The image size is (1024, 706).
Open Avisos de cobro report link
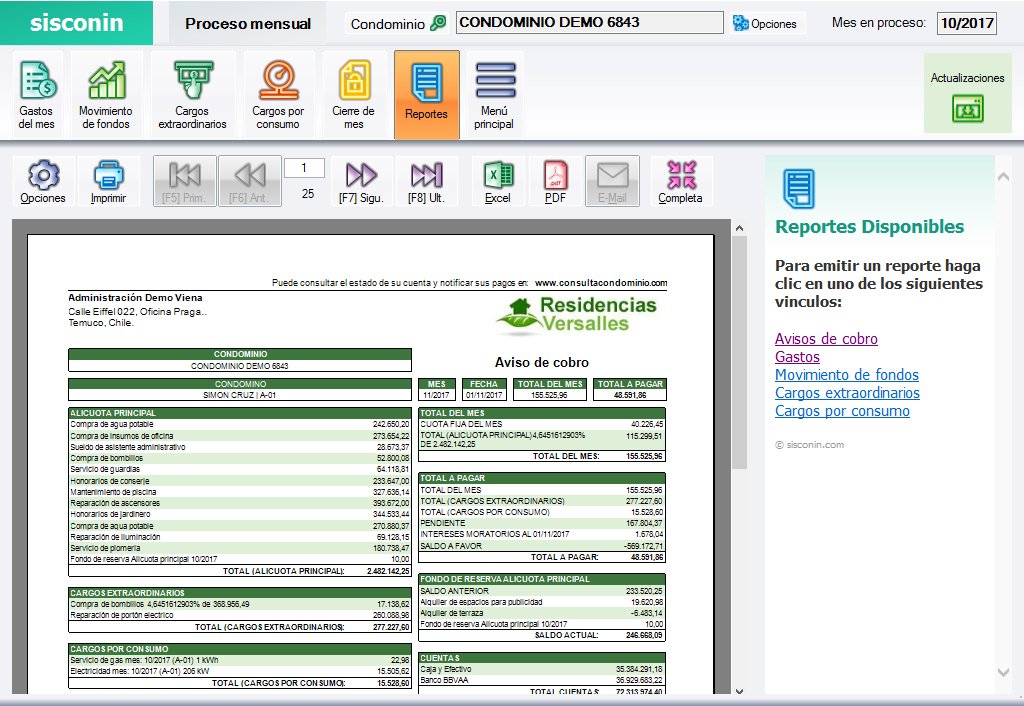[x=826, y=339]
